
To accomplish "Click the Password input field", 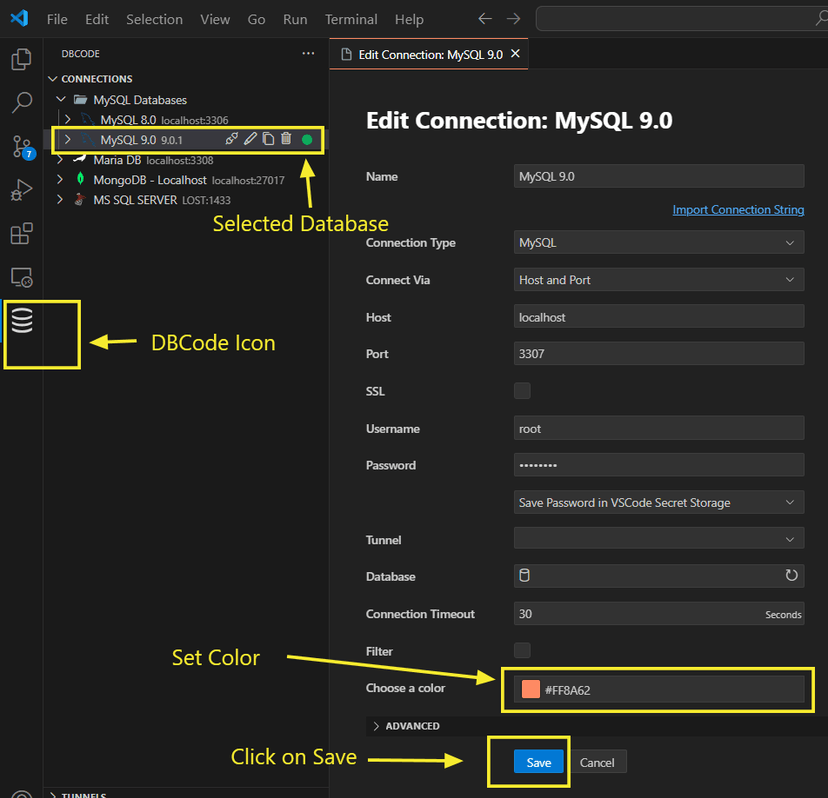I will coord(658,465).
